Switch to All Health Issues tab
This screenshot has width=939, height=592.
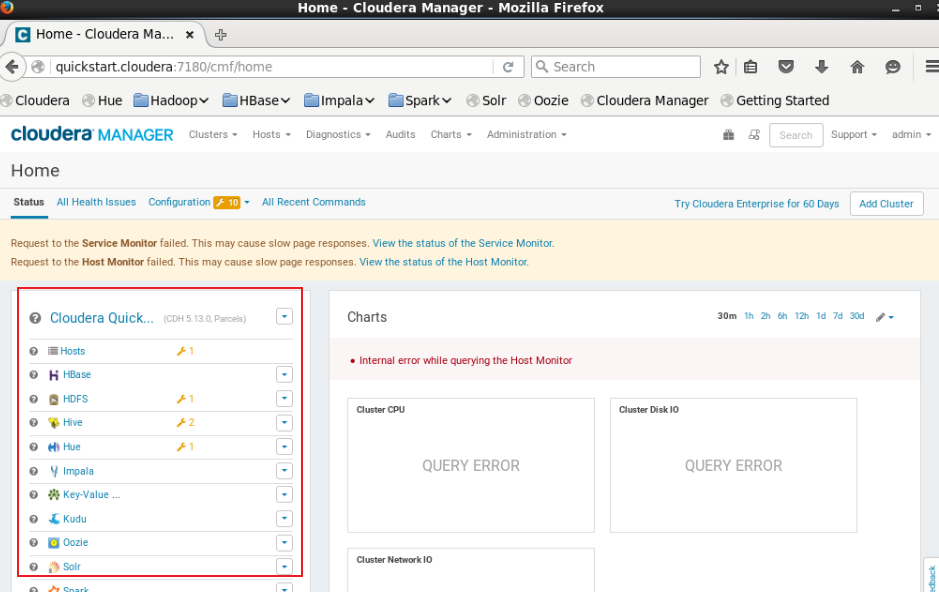[96, 202]
